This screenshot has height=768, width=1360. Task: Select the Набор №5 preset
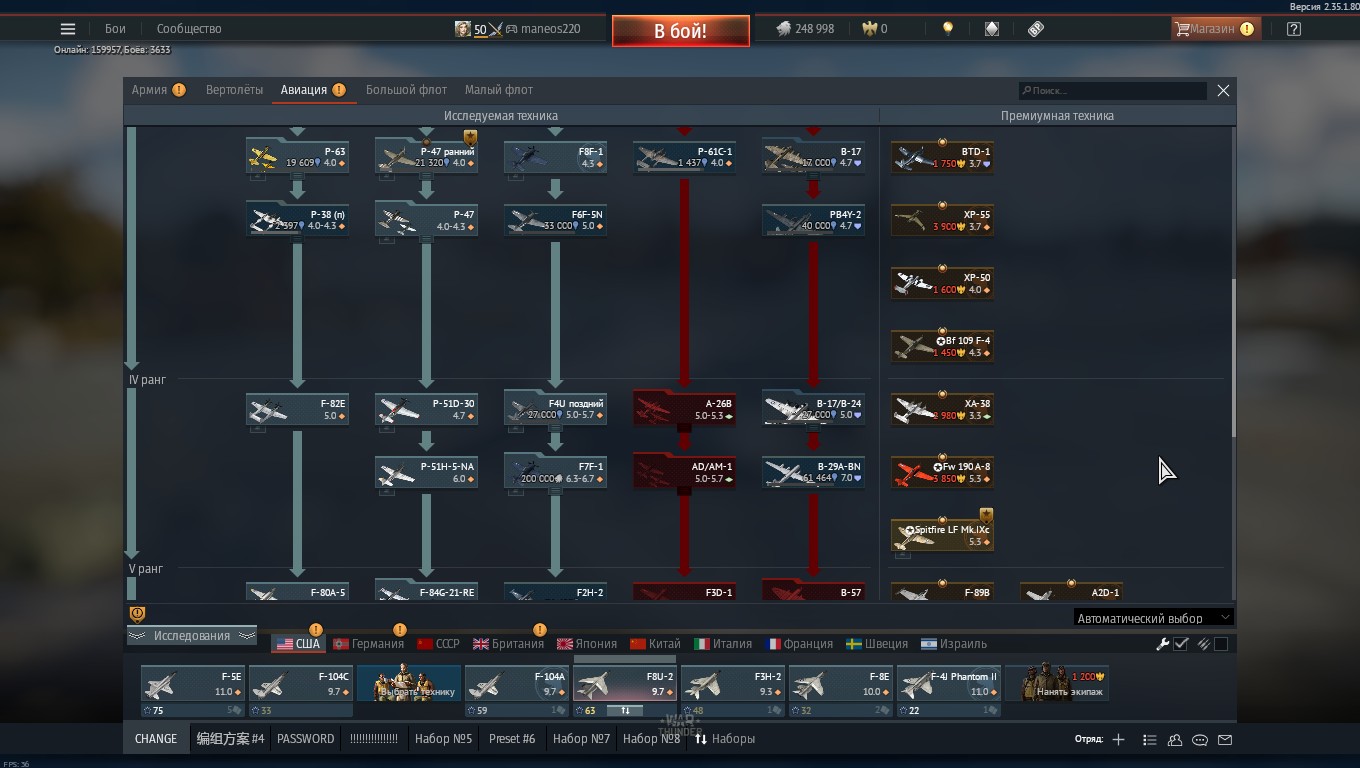click(x=443, y=739)
